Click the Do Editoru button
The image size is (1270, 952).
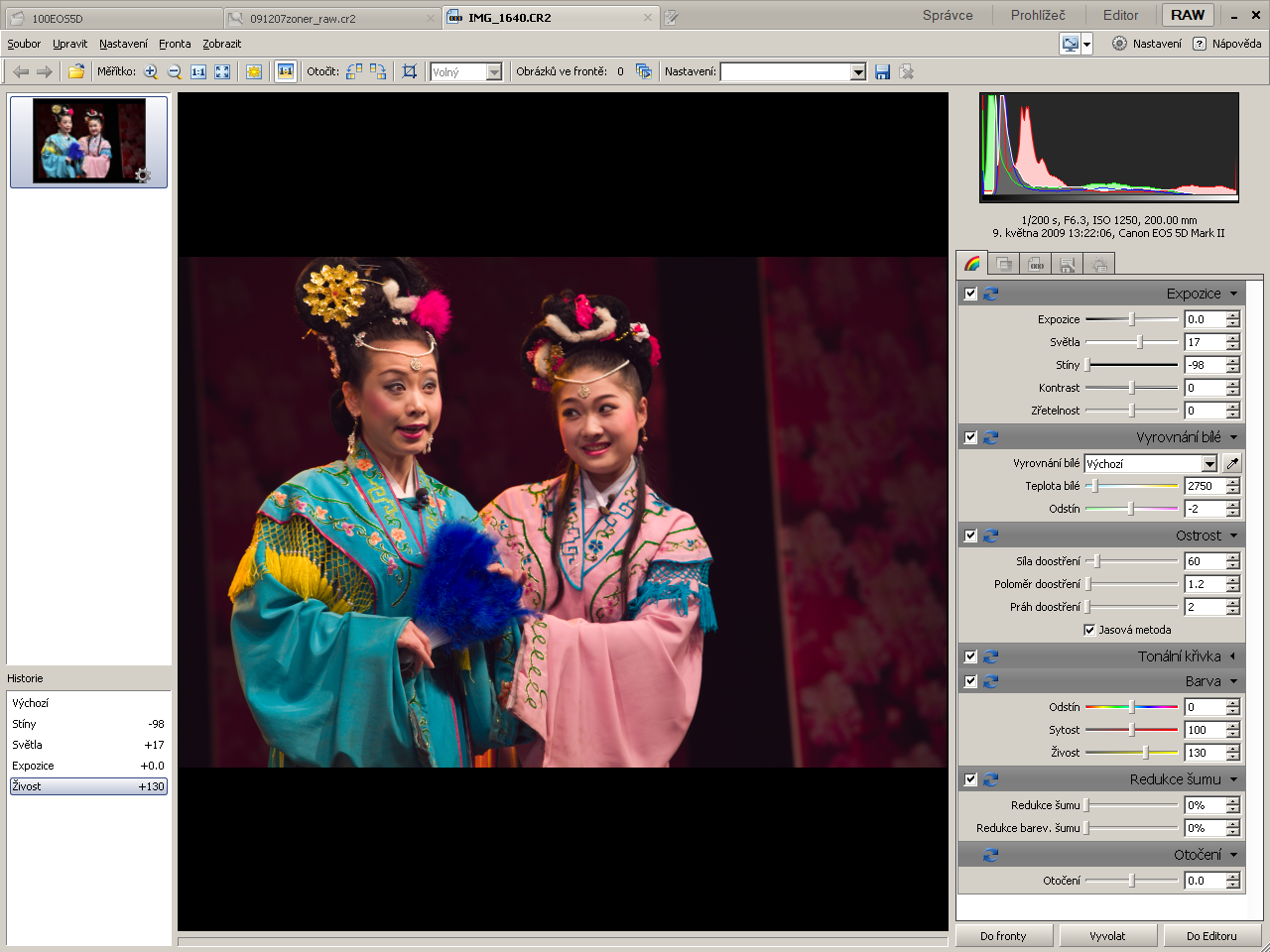1211,936
